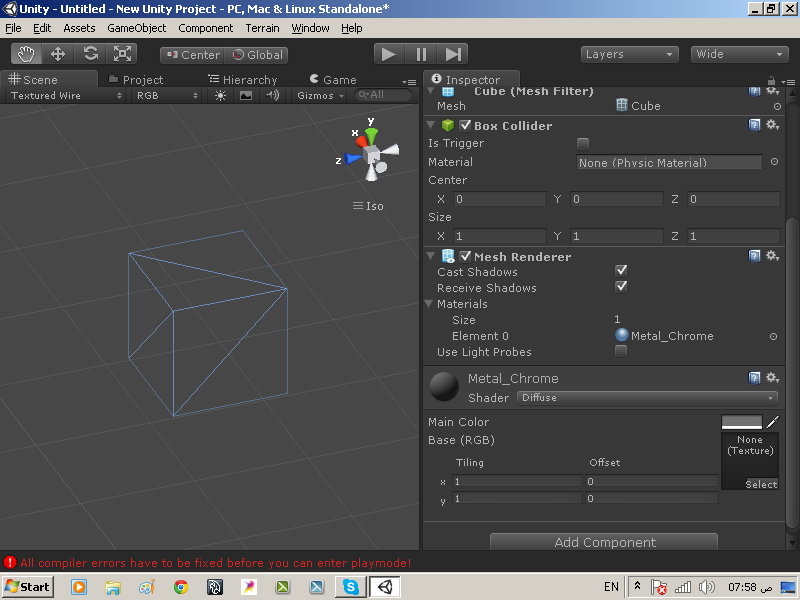Toggle scene skybox and effects icon
The height and width of the screenshot is (600, 800).
pos(246,95)
